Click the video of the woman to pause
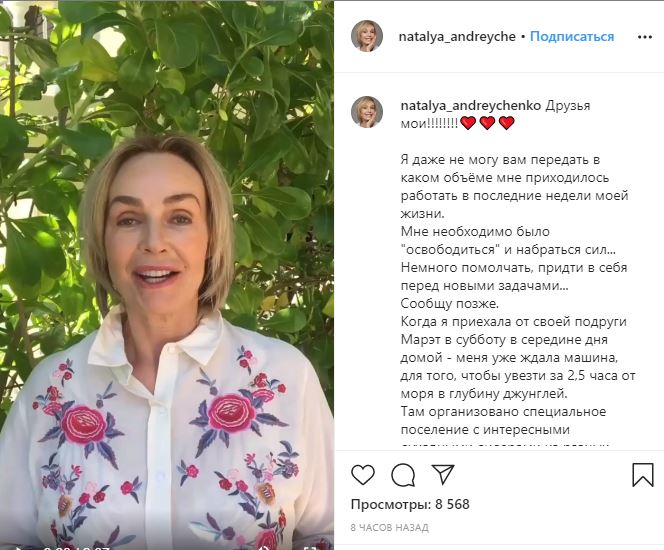The image size is (664, 550). 167,271
